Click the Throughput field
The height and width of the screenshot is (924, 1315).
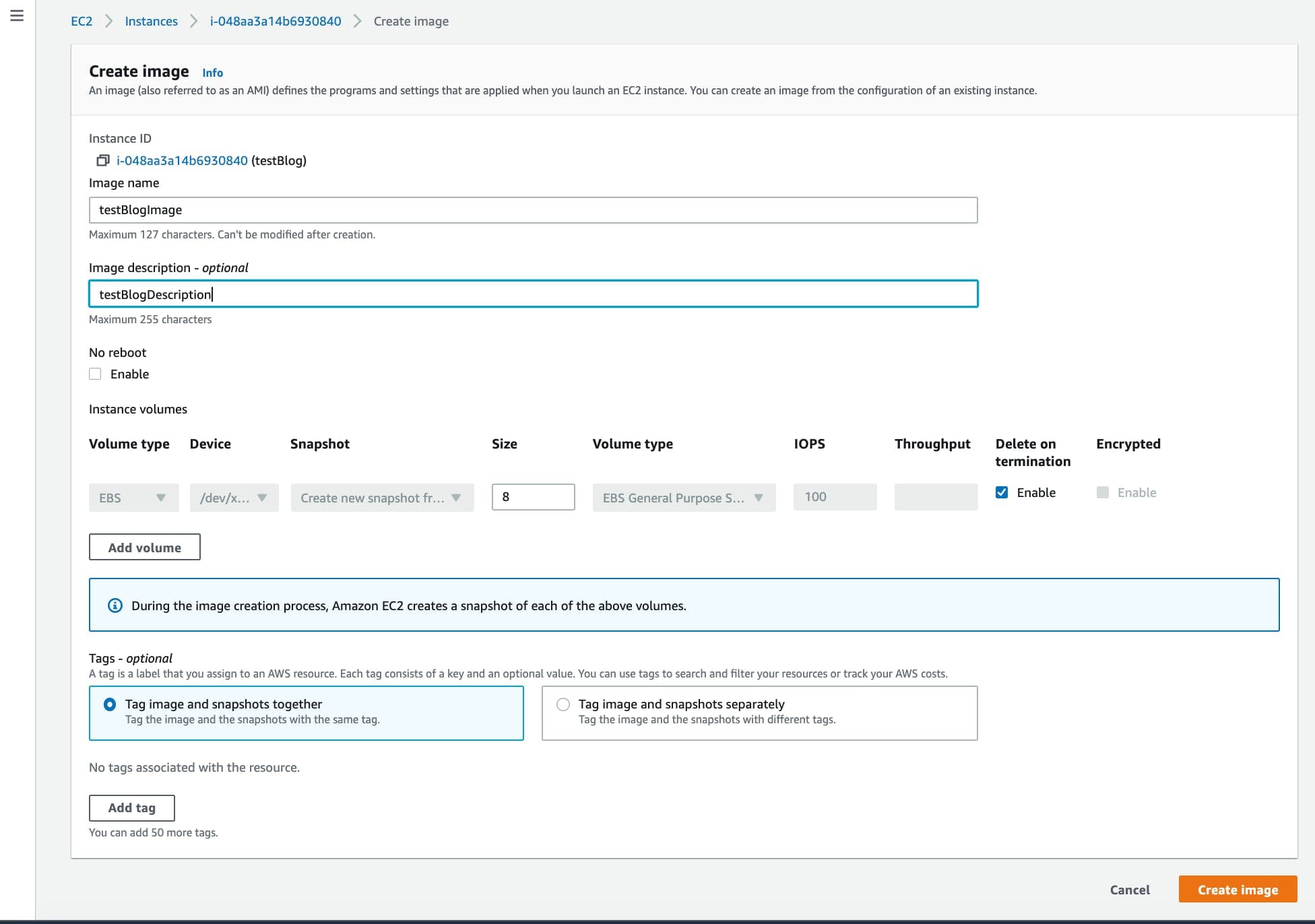tap(936, 497)
